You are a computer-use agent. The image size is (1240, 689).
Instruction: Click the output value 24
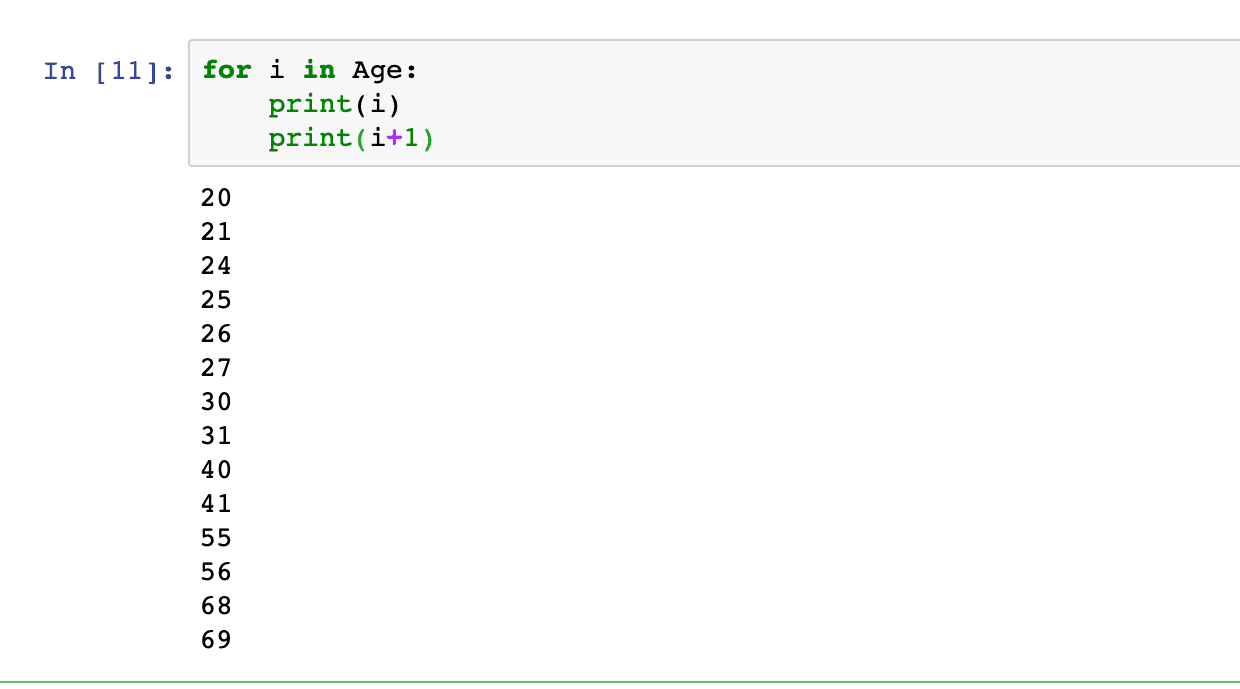coord(216,266)
